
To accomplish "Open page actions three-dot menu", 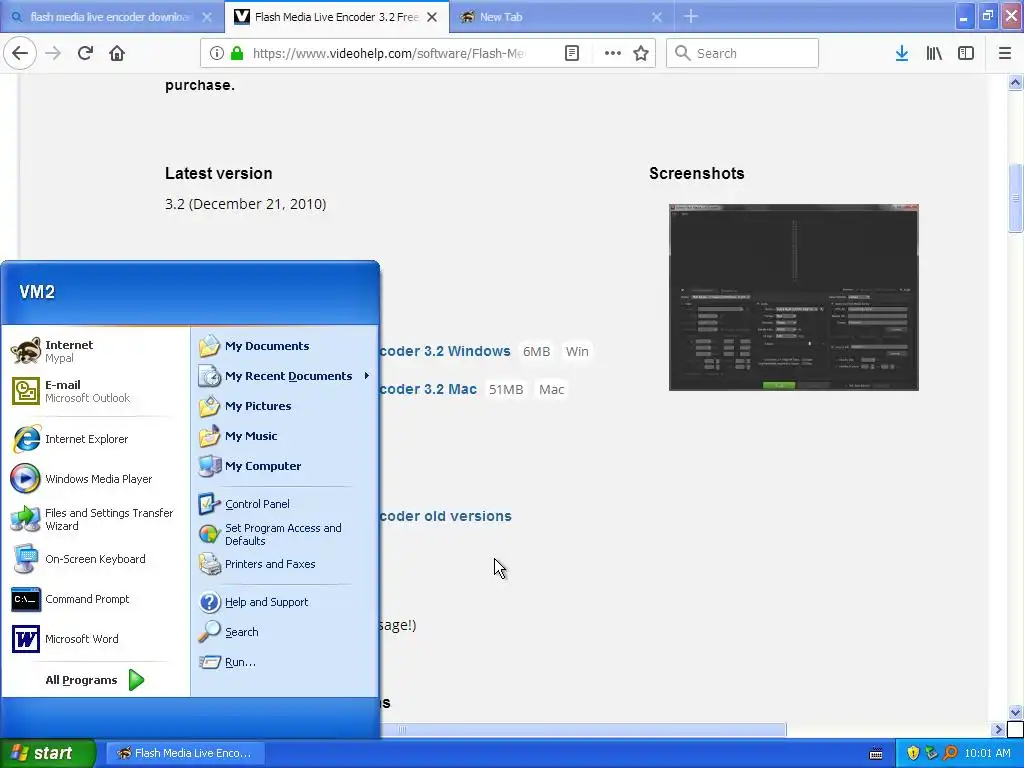I will 613,53.
